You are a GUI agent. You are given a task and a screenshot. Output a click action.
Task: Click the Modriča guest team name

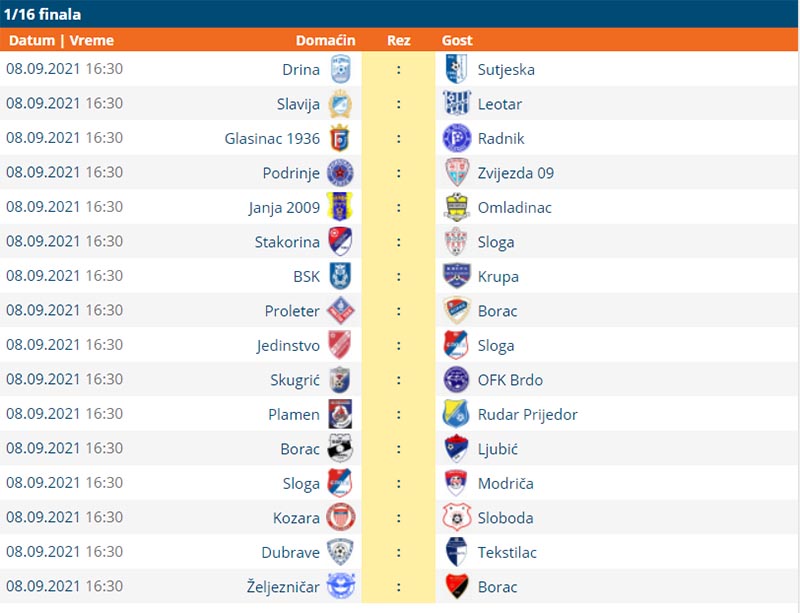[505, 483]
